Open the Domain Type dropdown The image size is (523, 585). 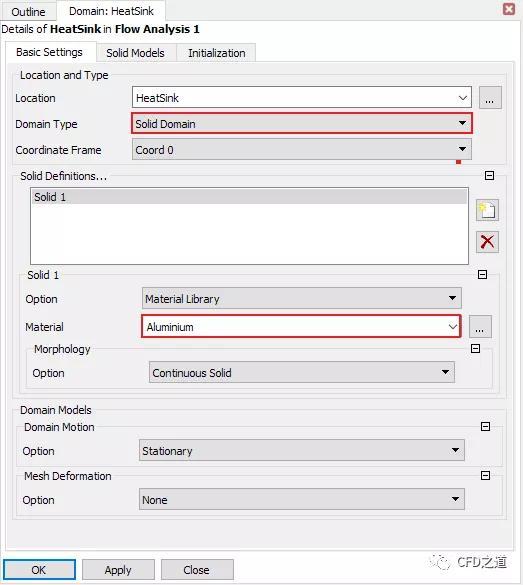pyautogui.click(x=302, y=123)
